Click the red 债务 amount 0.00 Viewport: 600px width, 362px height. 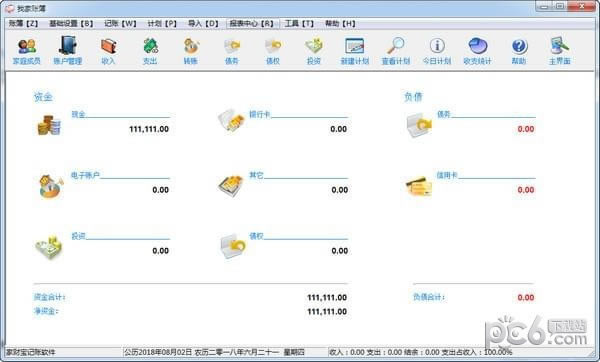pos(526,129)
